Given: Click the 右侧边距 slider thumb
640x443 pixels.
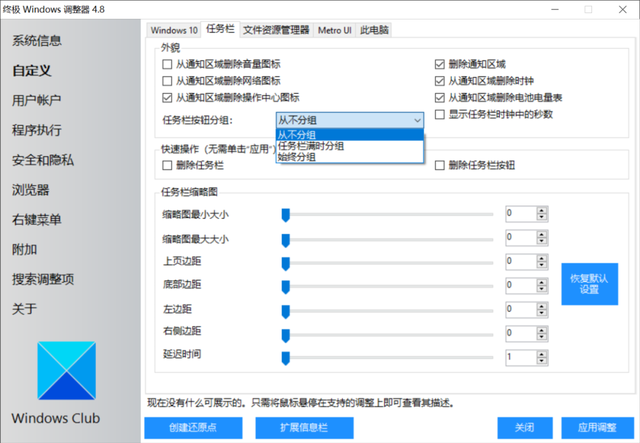Looking at the screenshot, I should tap(286, 335).
